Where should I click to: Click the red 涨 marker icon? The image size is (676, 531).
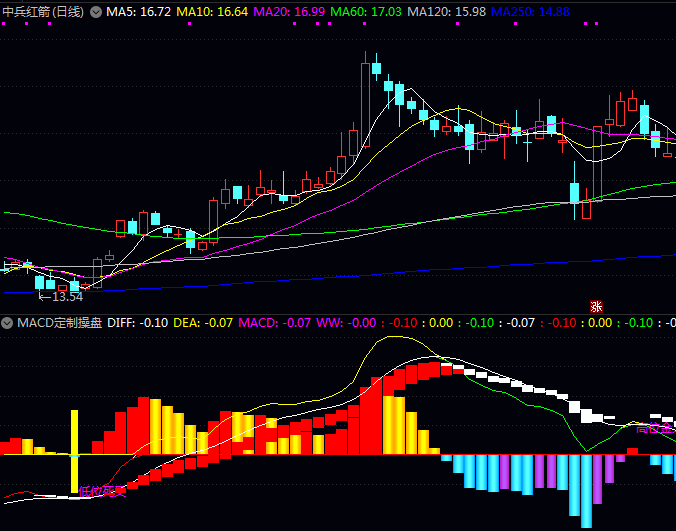click(x=597, y=307)
